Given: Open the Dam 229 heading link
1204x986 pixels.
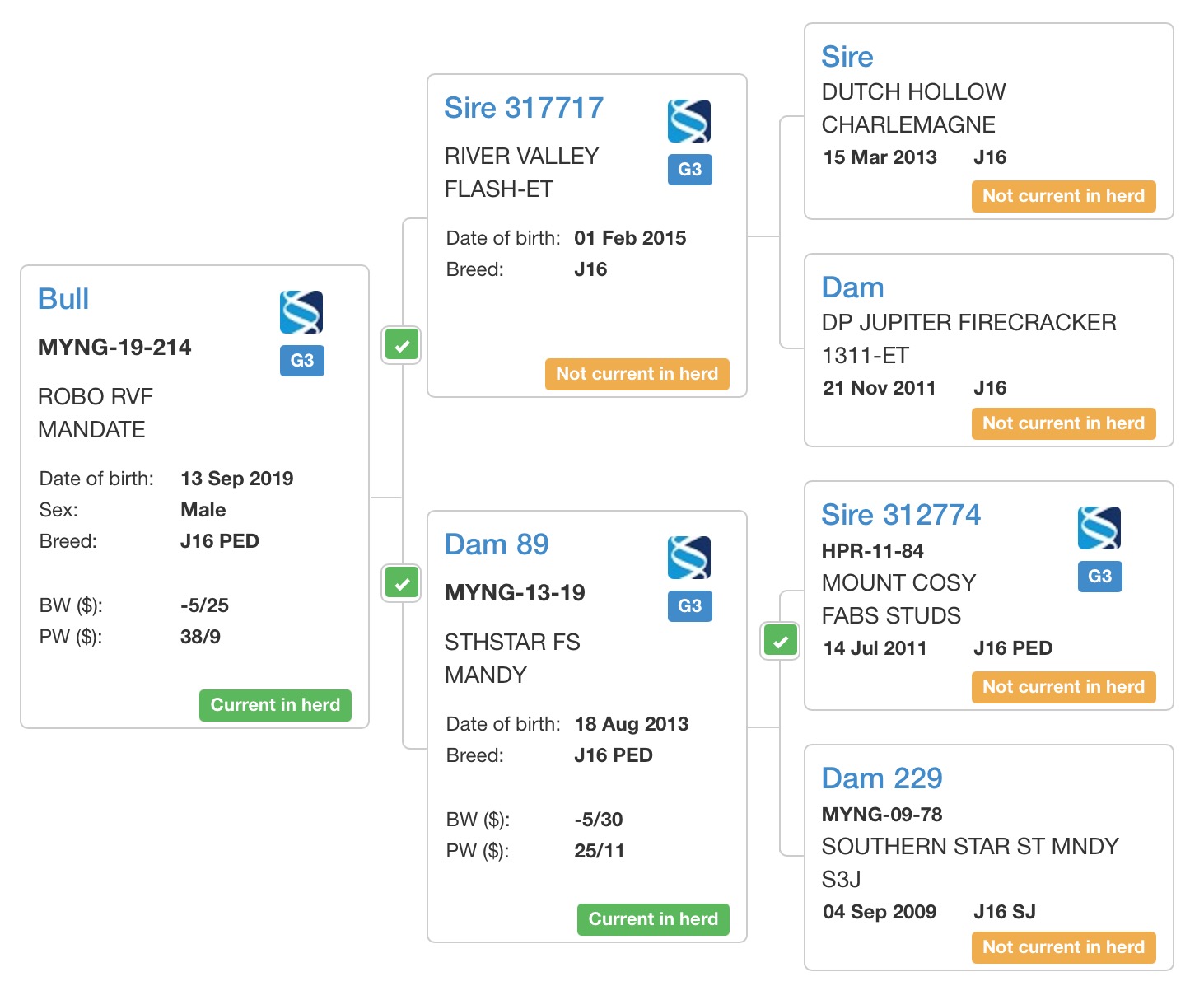Looking at the screenshot, I should (x=882, y=778).
